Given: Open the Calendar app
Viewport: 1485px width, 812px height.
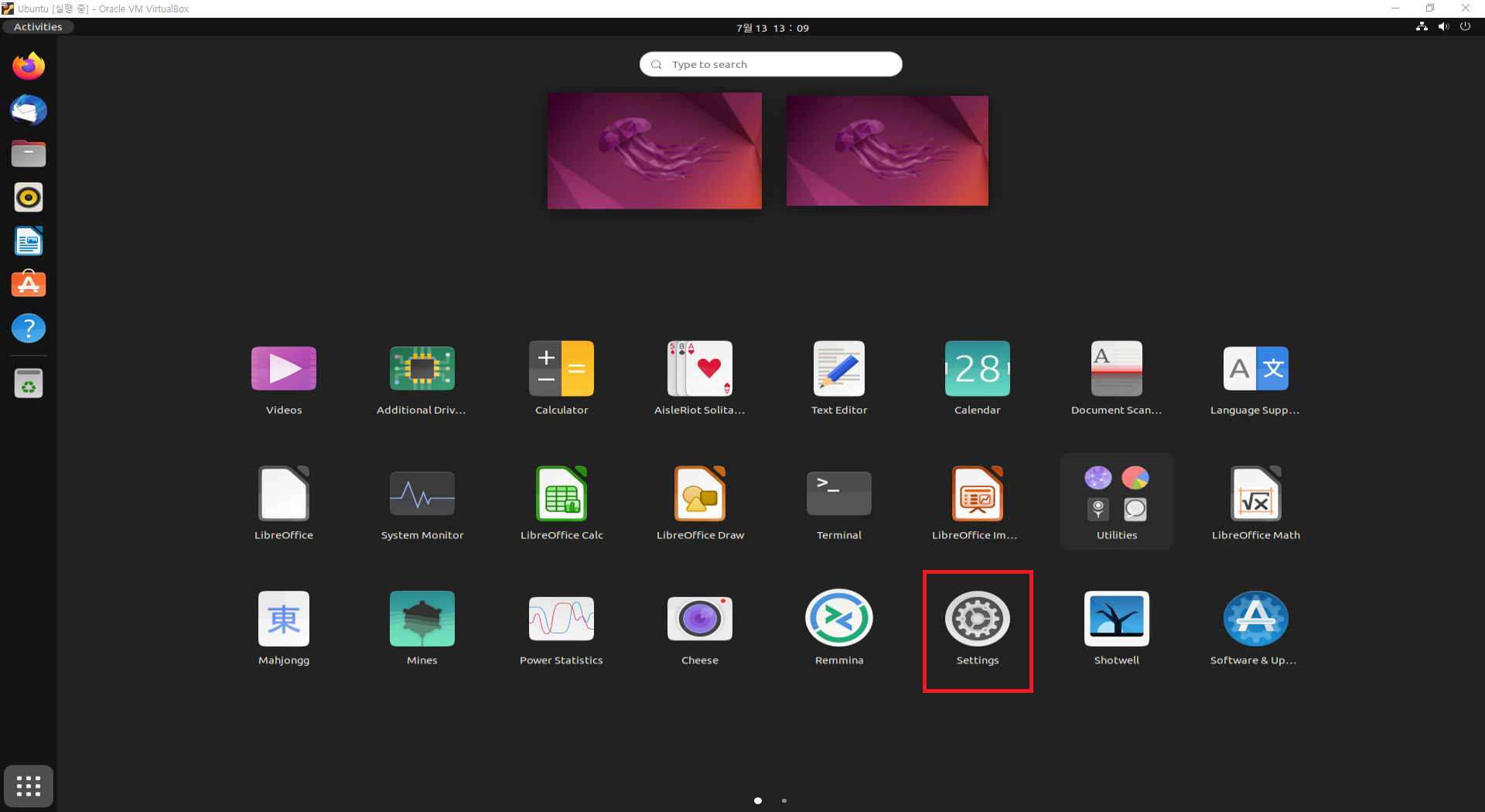Looking at the screenshot, I should (977, 369).
